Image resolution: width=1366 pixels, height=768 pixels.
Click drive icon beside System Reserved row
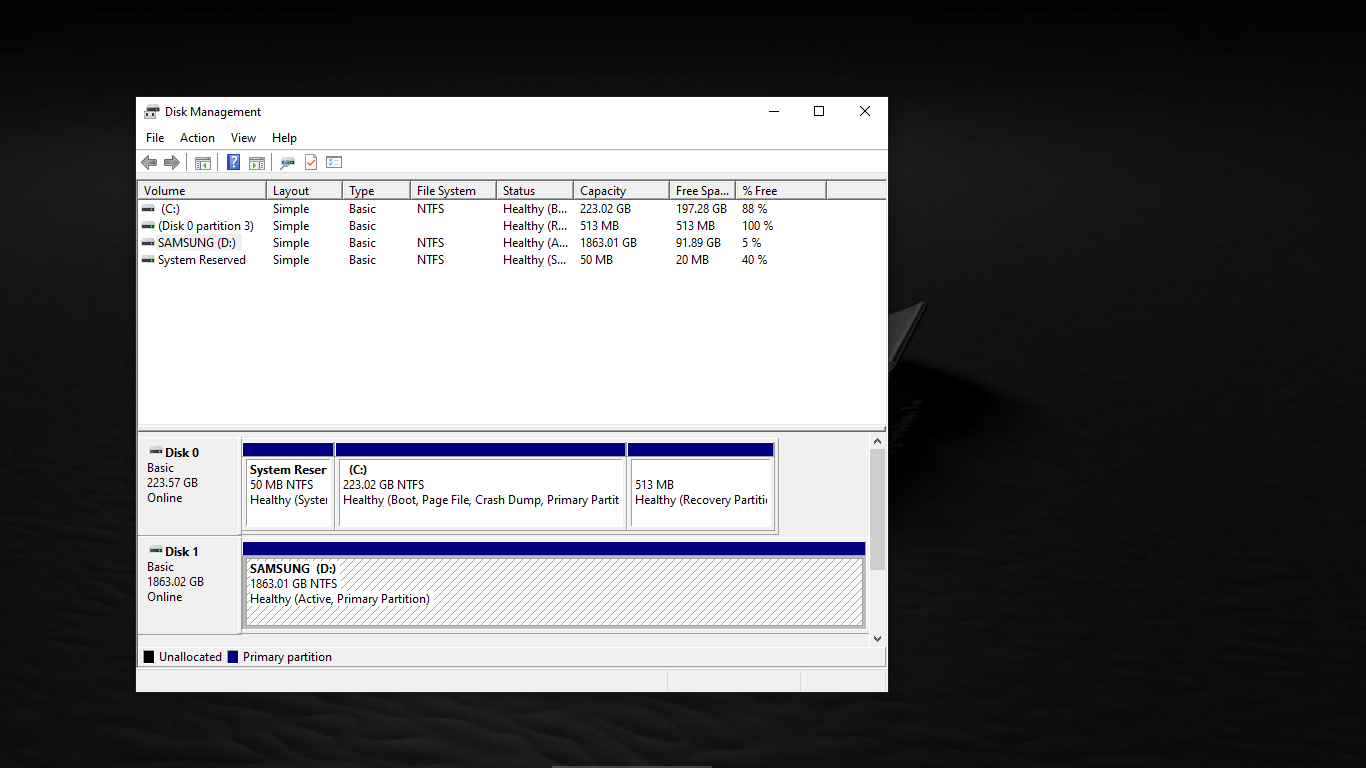(148, 260)
